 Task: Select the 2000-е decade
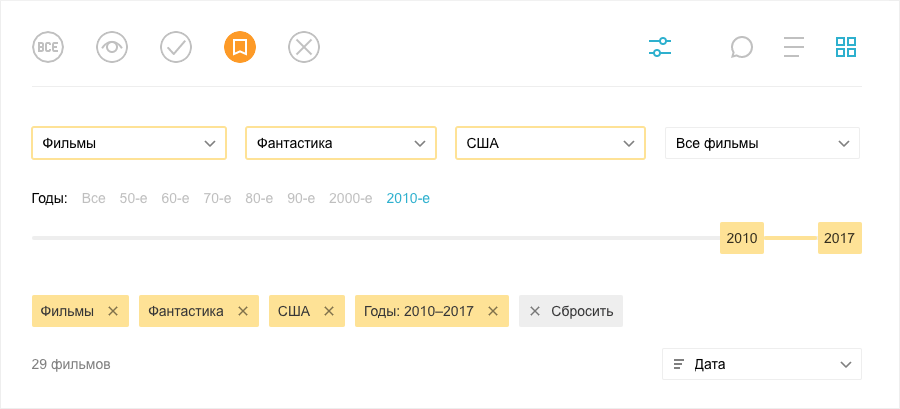pos(351,198)
